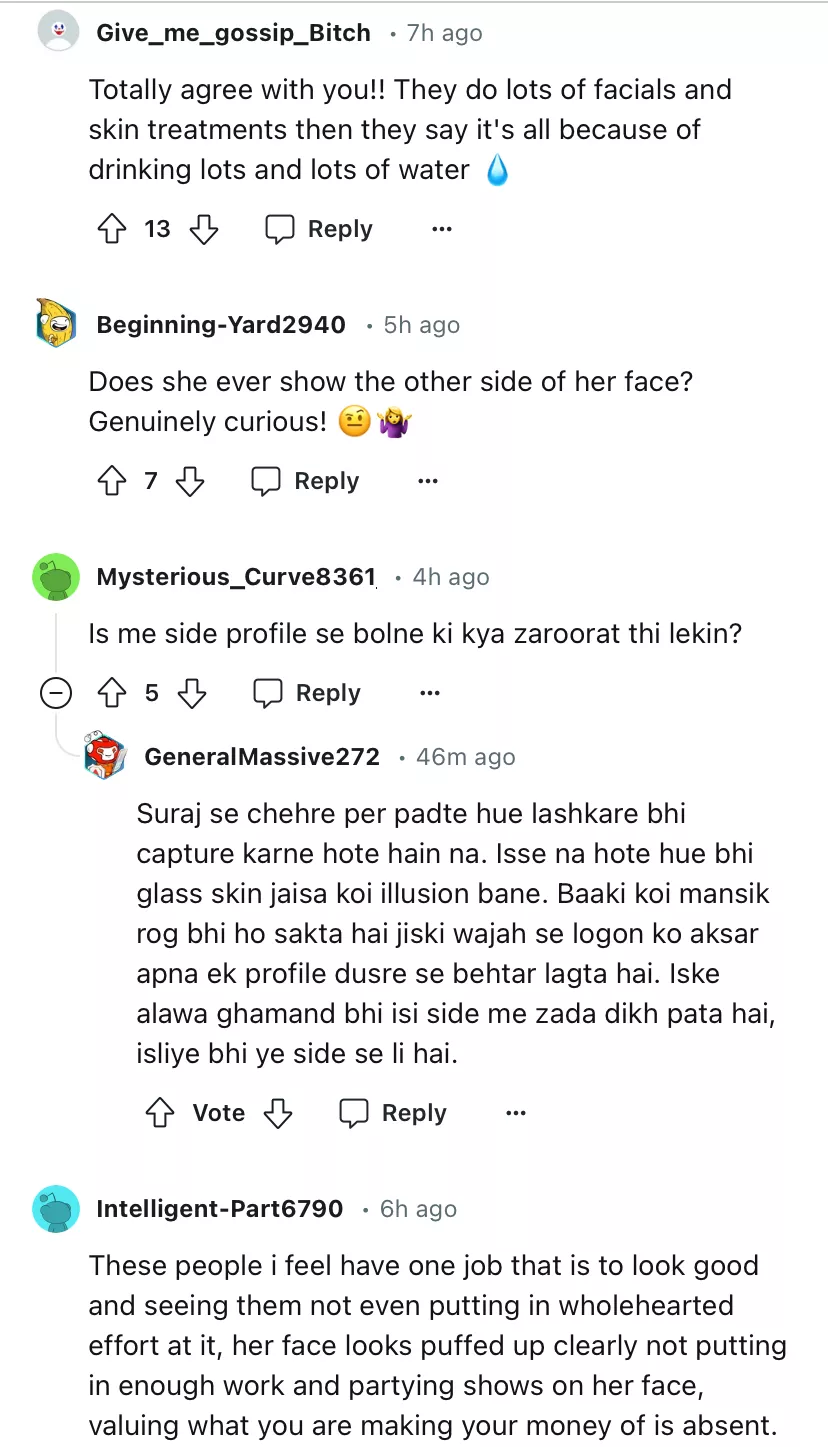828x1447 pixels.
Task: Downvote Mysterious_Curve8361's comment
Action: 191,693
